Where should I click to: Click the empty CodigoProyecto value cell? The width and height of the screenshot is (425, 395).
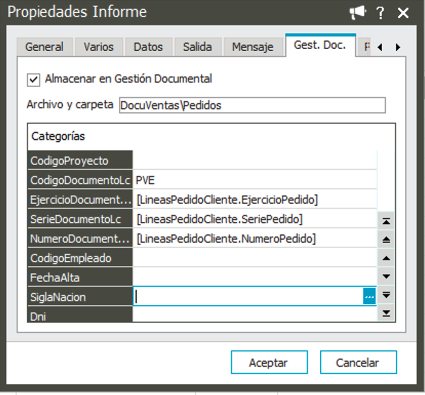tap(255, 160)
